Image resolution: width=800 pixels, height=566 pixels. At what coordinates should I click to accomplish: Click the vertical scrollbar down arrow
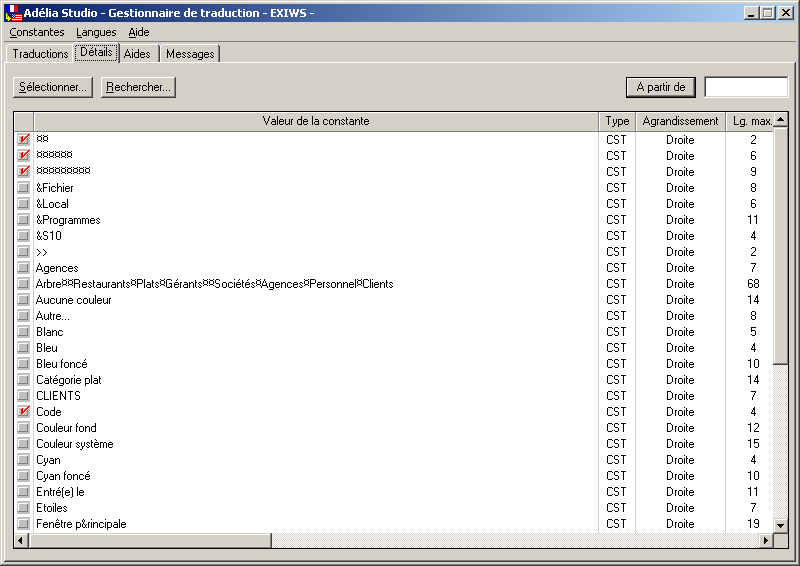(781, 524)
